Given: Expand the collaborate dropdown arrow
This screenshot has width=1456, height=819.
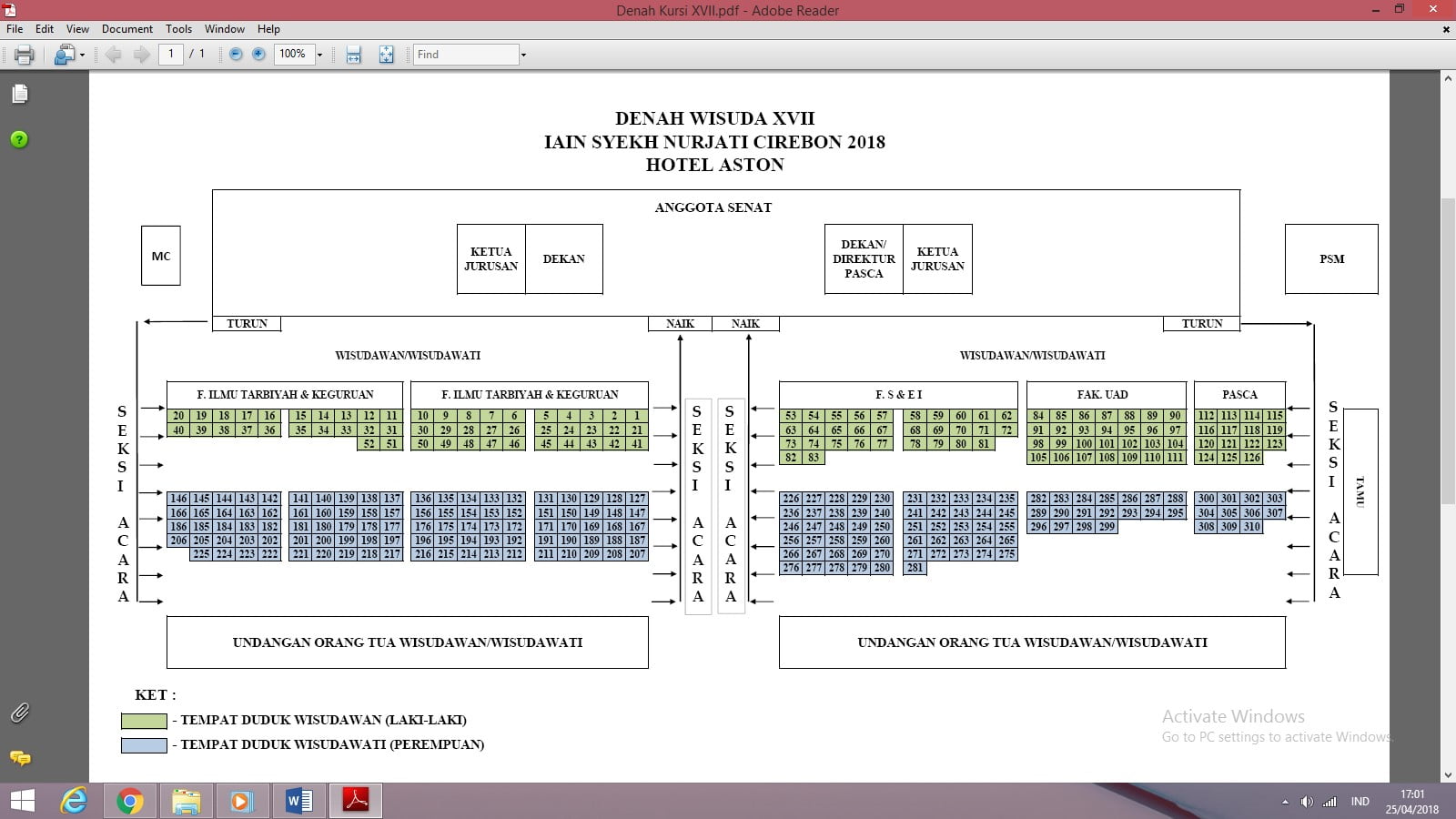Looking at the screenshot, I should [83, 55].
